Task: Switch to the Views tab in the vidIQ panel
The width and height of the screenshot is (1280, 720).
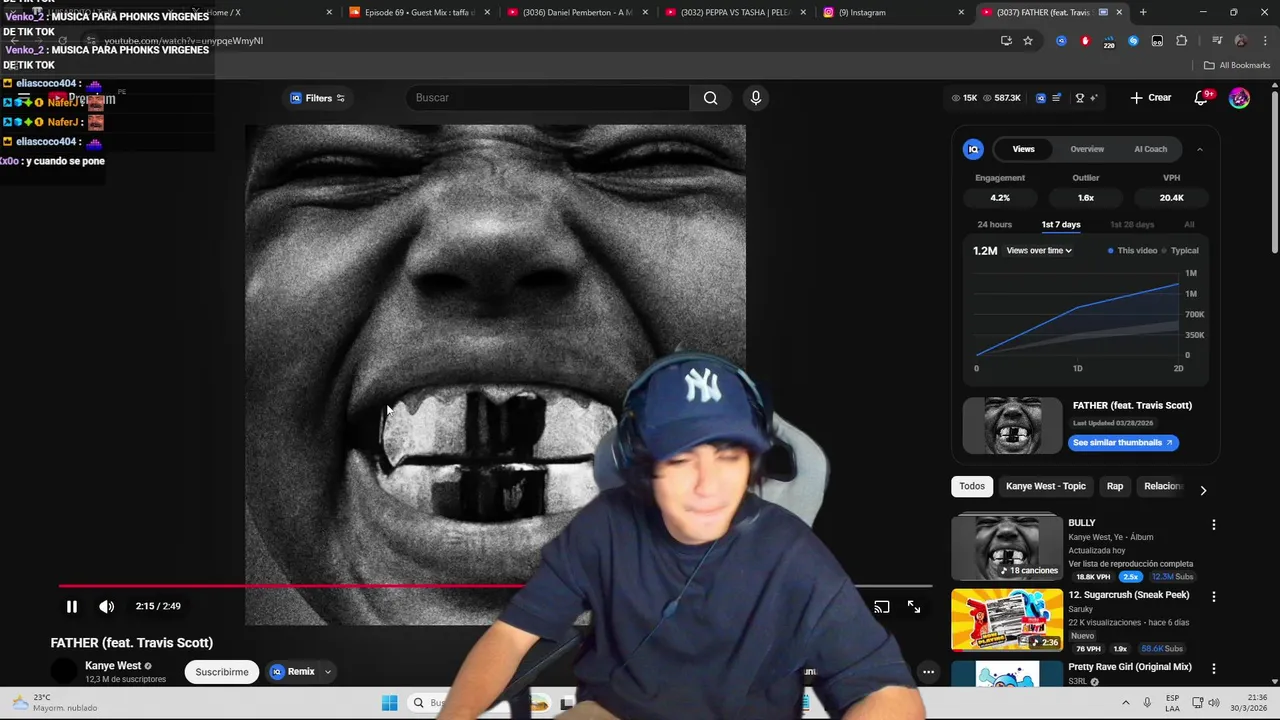Action: [1023, 149]
